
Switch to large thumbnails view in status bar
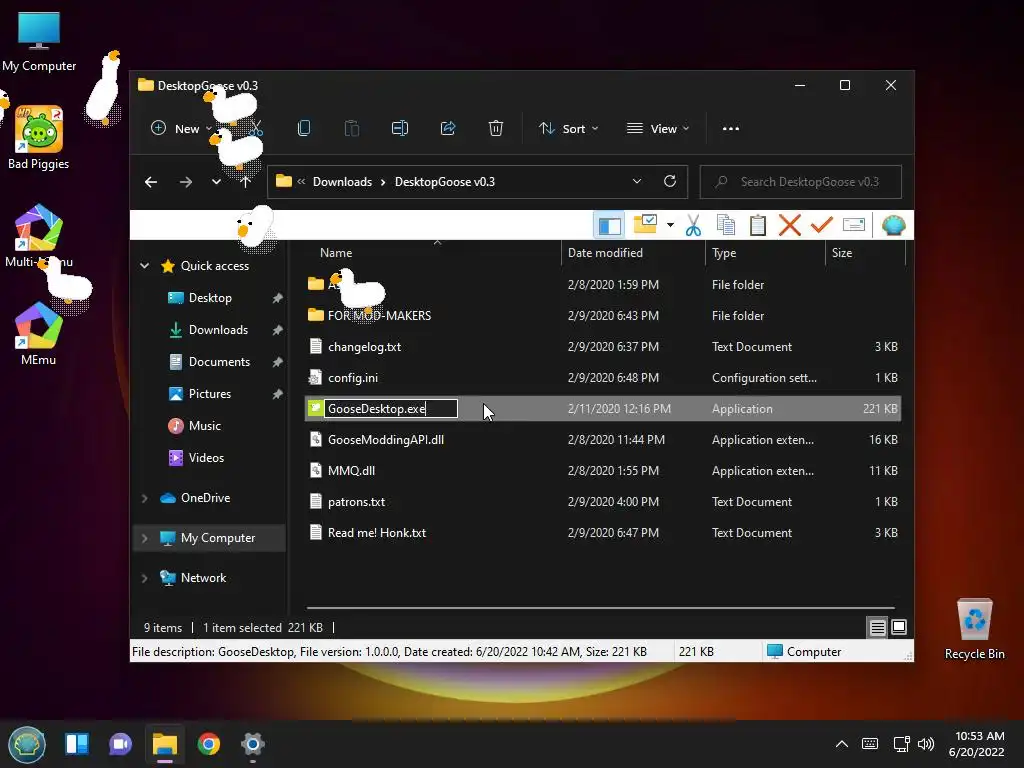pyautogui.click(x=899, y=628)
